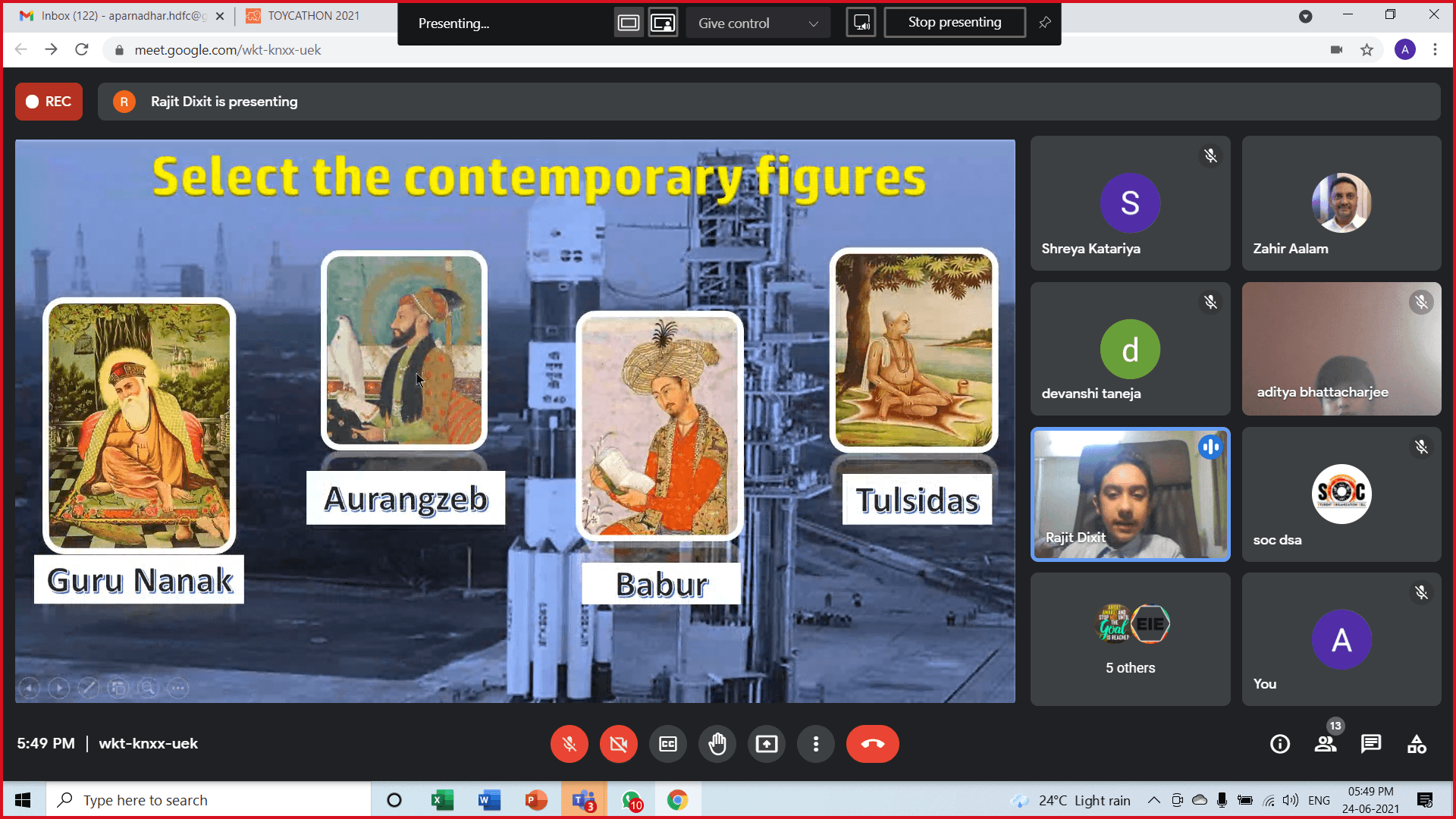Select the first layout icon in presenting bar
Viewport: 1456px width, 819px height.
(x=629, y=23)
